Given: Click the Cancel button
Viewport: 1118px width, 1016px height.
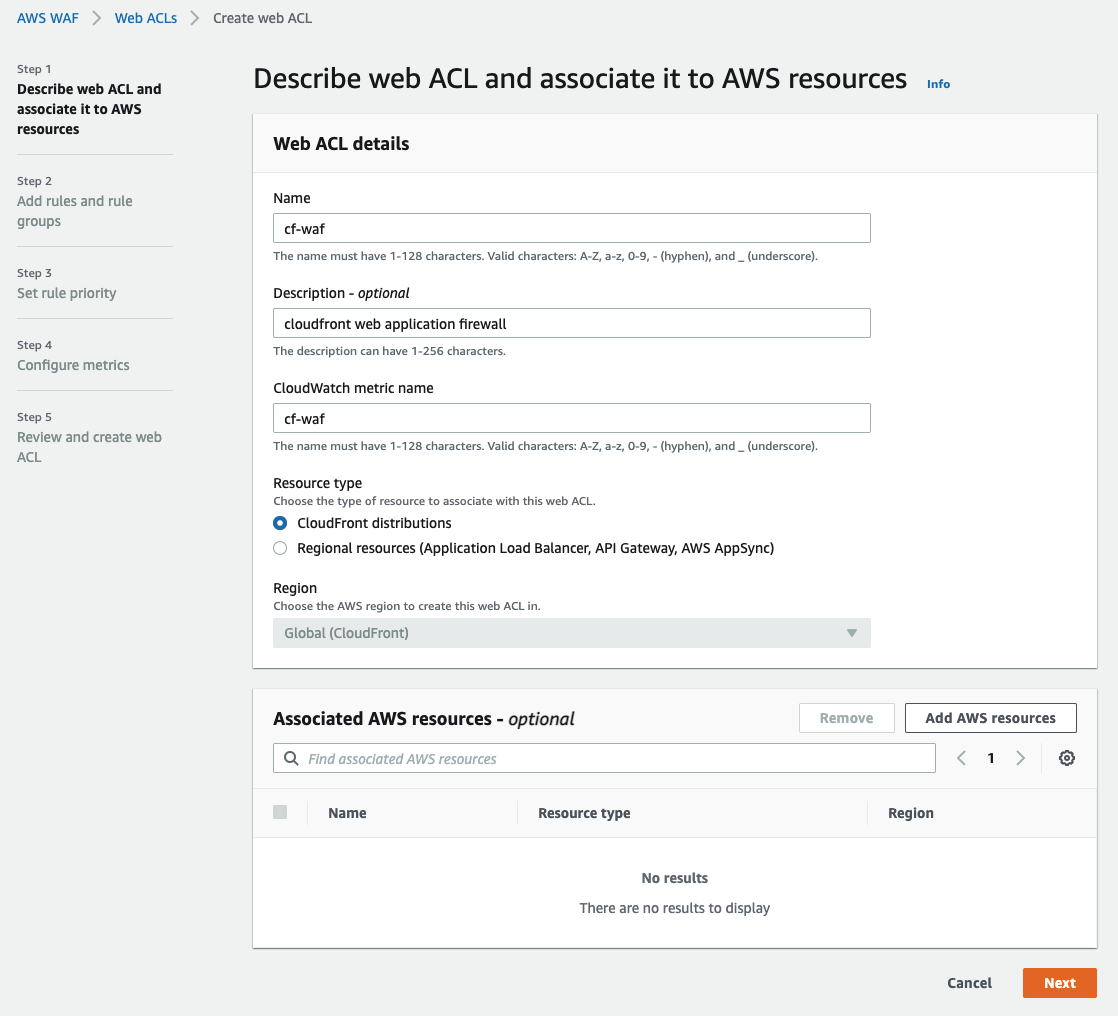Looking at the screenshot, I should pos(969,982).
